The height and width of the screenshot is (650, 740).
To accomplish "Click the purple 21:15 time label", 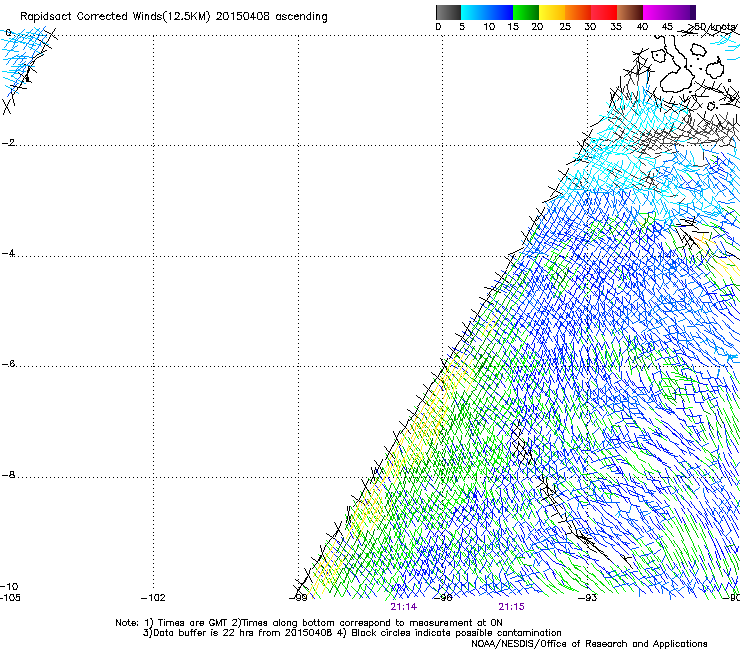I will [x=512, y=607].
